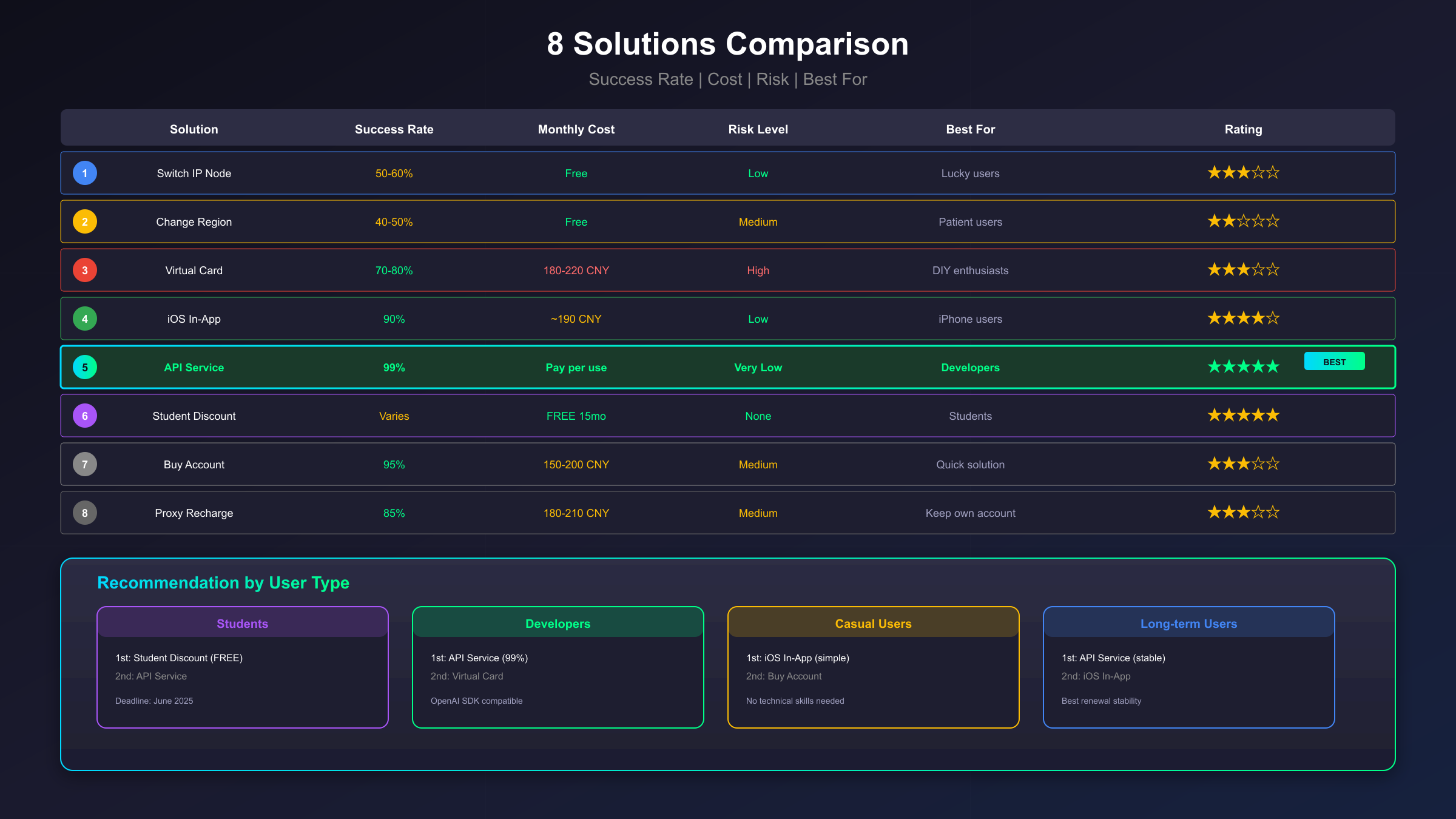
Task: Click the Monthly Cost column header
Action: (x=576, y=129)
